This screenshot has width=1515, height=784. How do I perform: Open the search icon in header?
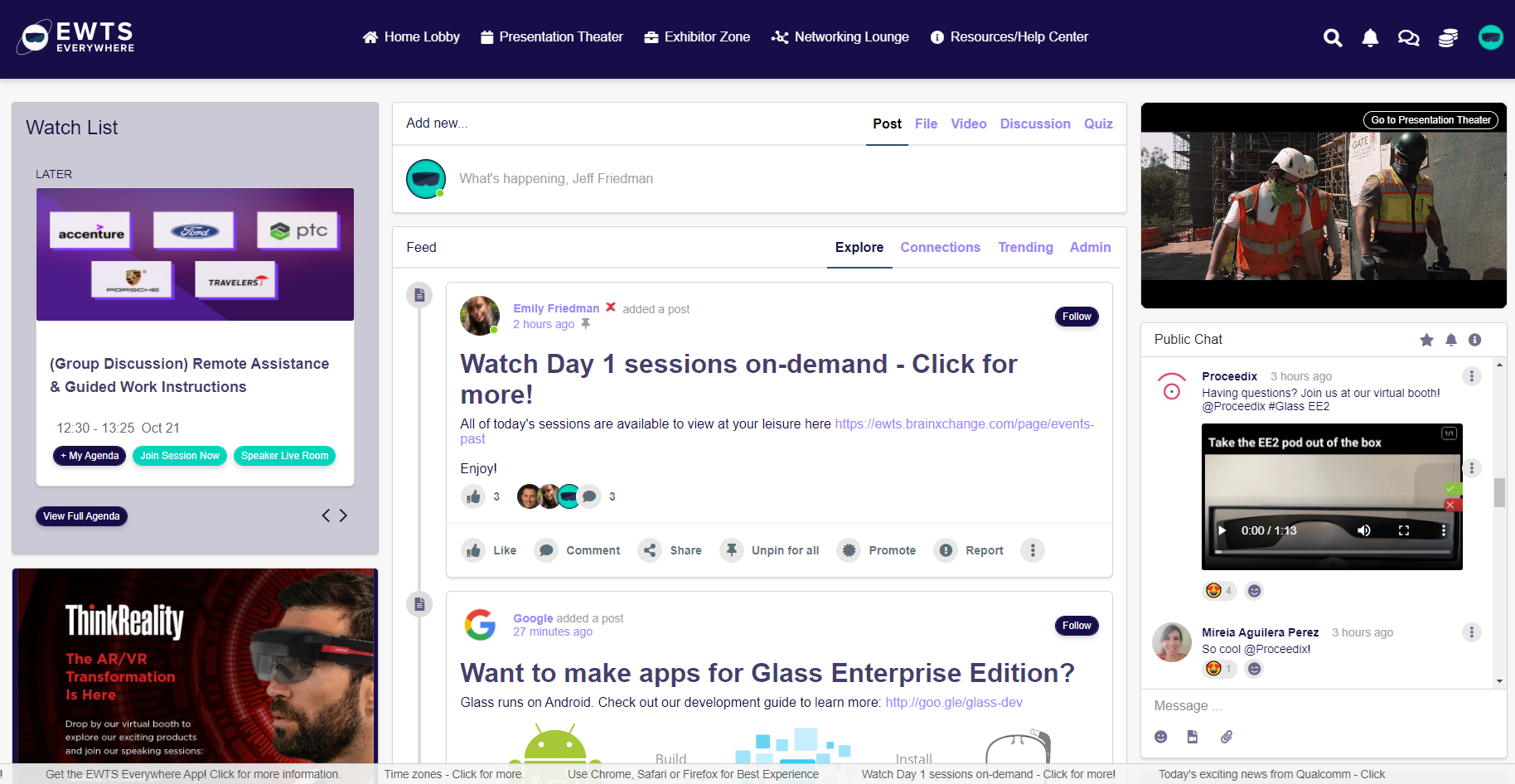(x=1332, y=37)
